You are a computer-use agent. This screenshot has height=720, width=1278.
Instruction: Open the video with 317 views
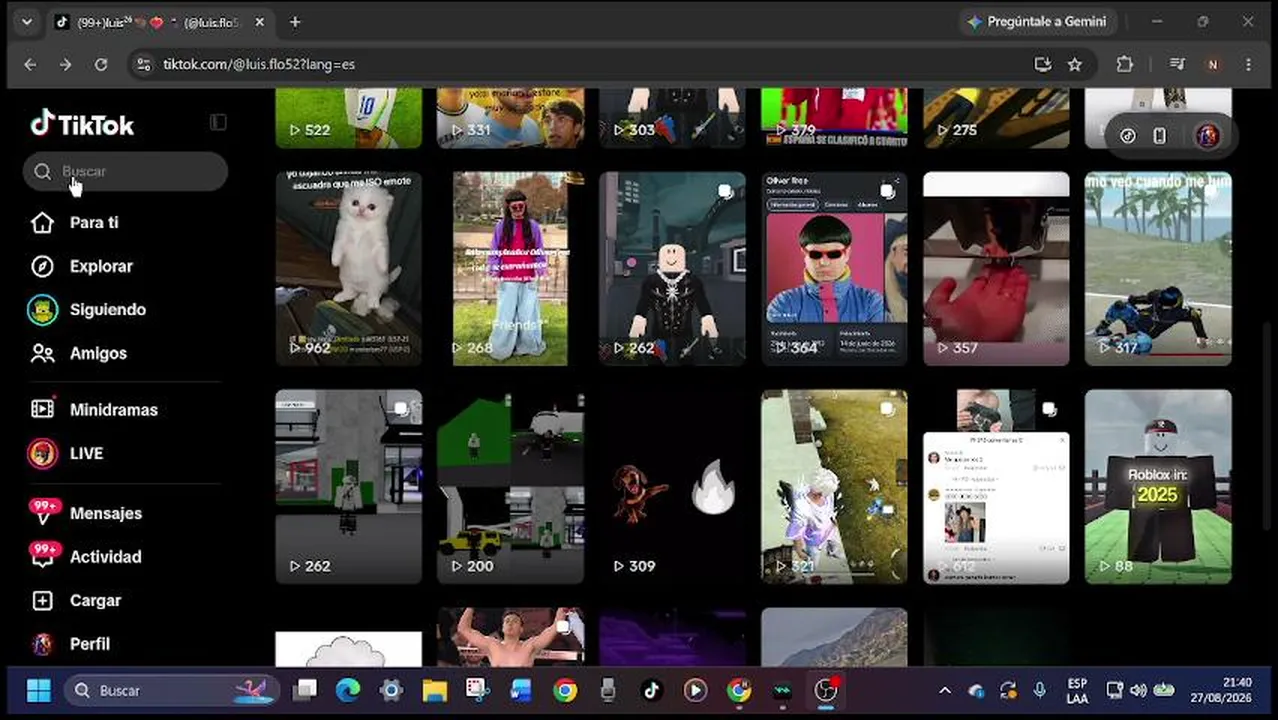click(x=1158, y=268)
